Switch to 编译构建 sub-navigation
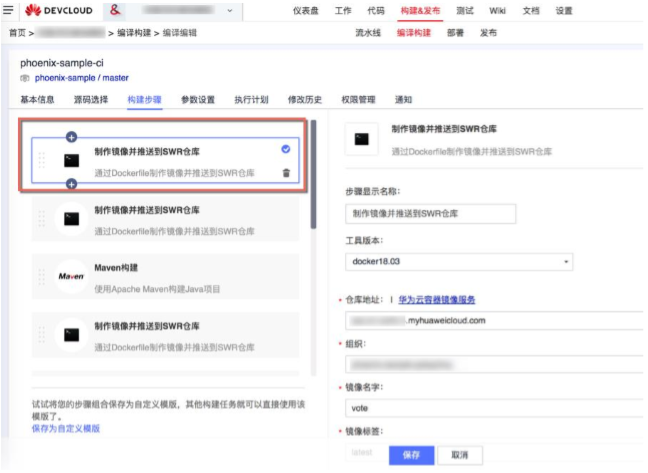648x473 pixels. pyautogui.click(x=413, y=33)
